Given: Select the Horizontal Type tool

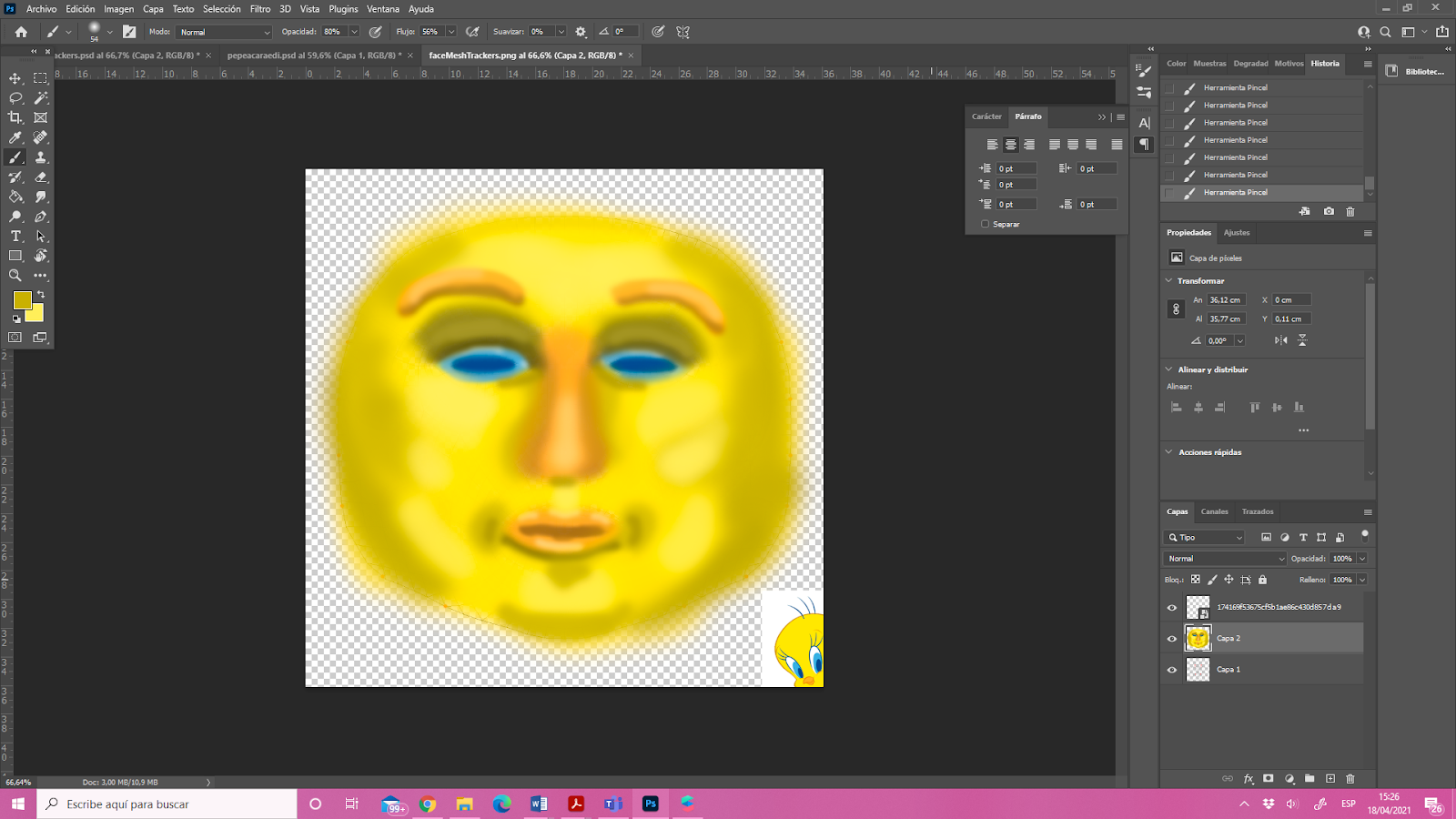Looking at the screenshot, I should (x=15, y=237).
